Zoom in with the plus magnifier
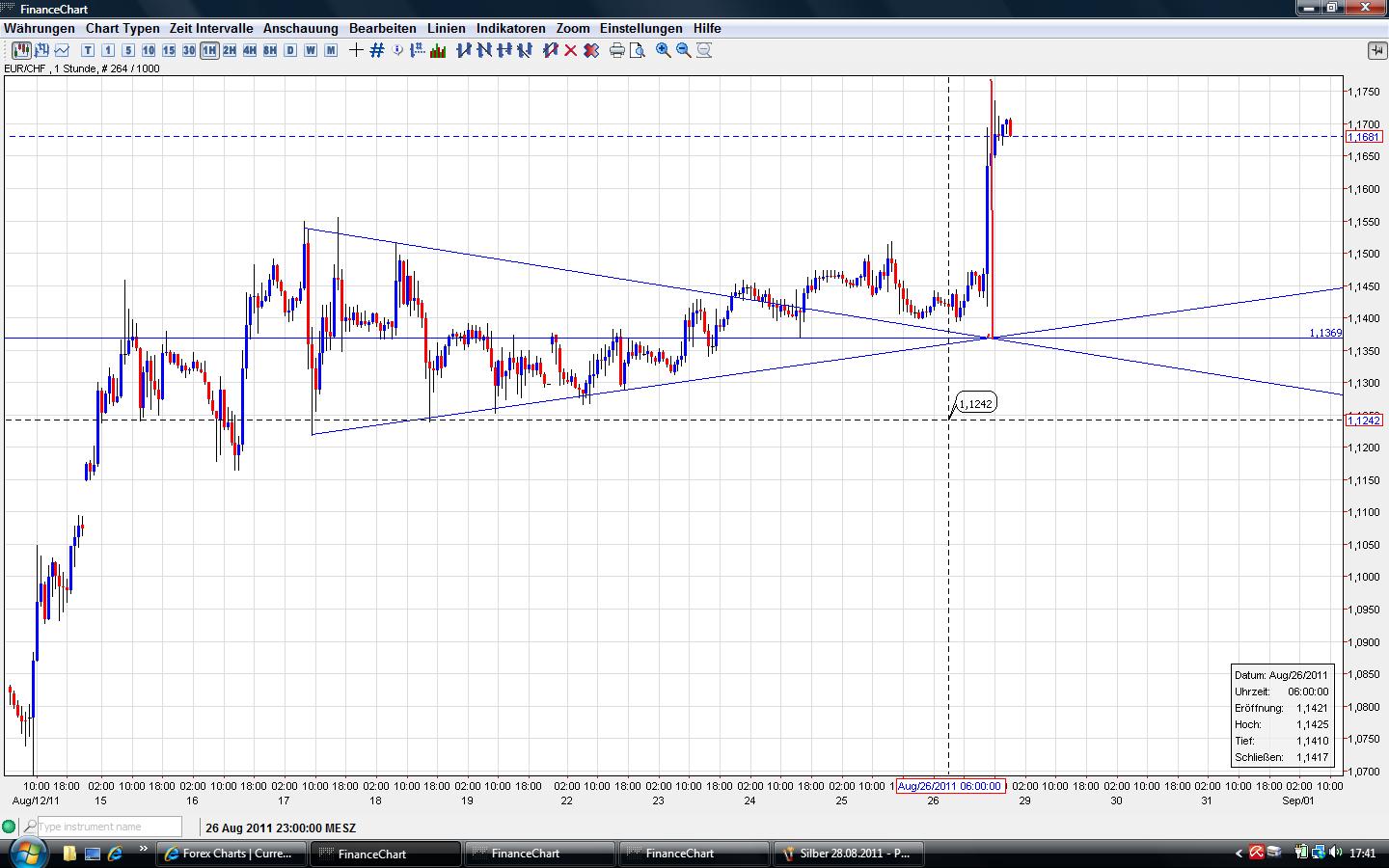Viewport: 1389px width, 868px height. coord(664,50)
